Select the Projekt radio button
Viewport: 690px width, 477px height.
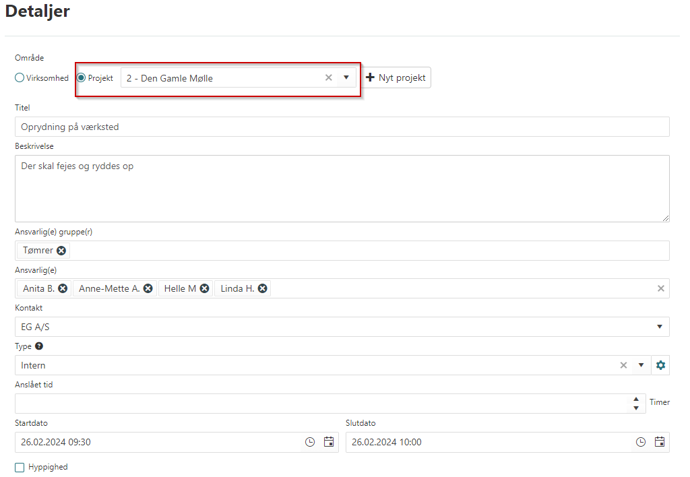[x=81, y=77]
